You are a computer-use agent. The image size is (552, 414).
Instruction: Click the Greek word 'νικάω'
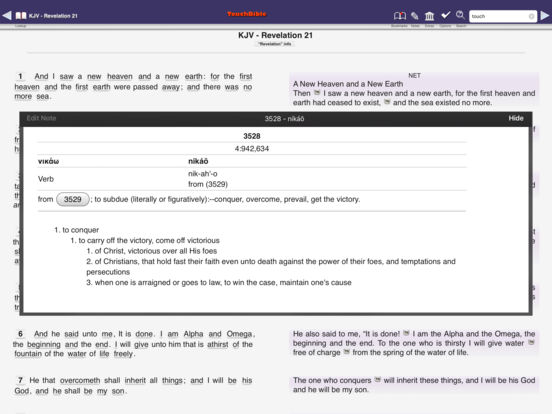pyautogui.click(x=49, y=161)
